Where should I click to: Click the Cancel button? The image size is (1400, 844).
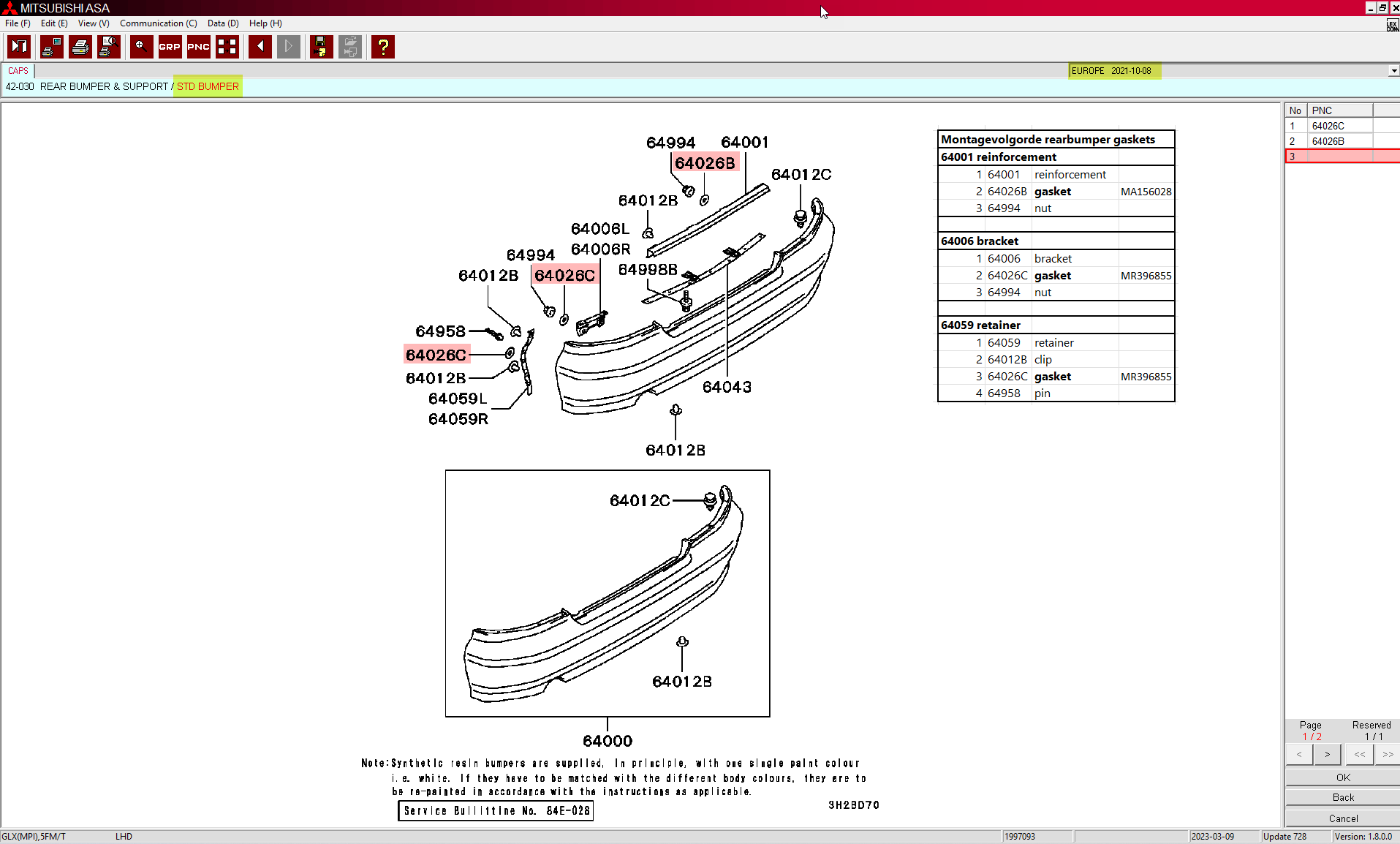tap(1342, 818)
